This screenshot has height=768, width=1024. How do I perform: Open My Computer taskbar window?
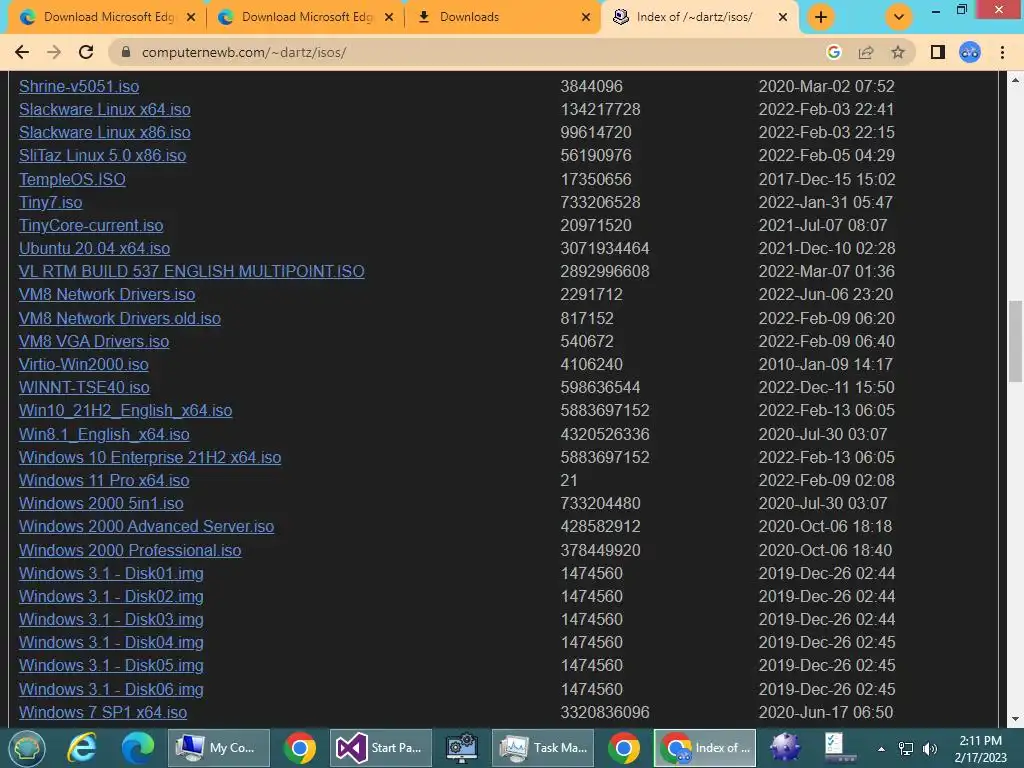(x=219, y=748)
